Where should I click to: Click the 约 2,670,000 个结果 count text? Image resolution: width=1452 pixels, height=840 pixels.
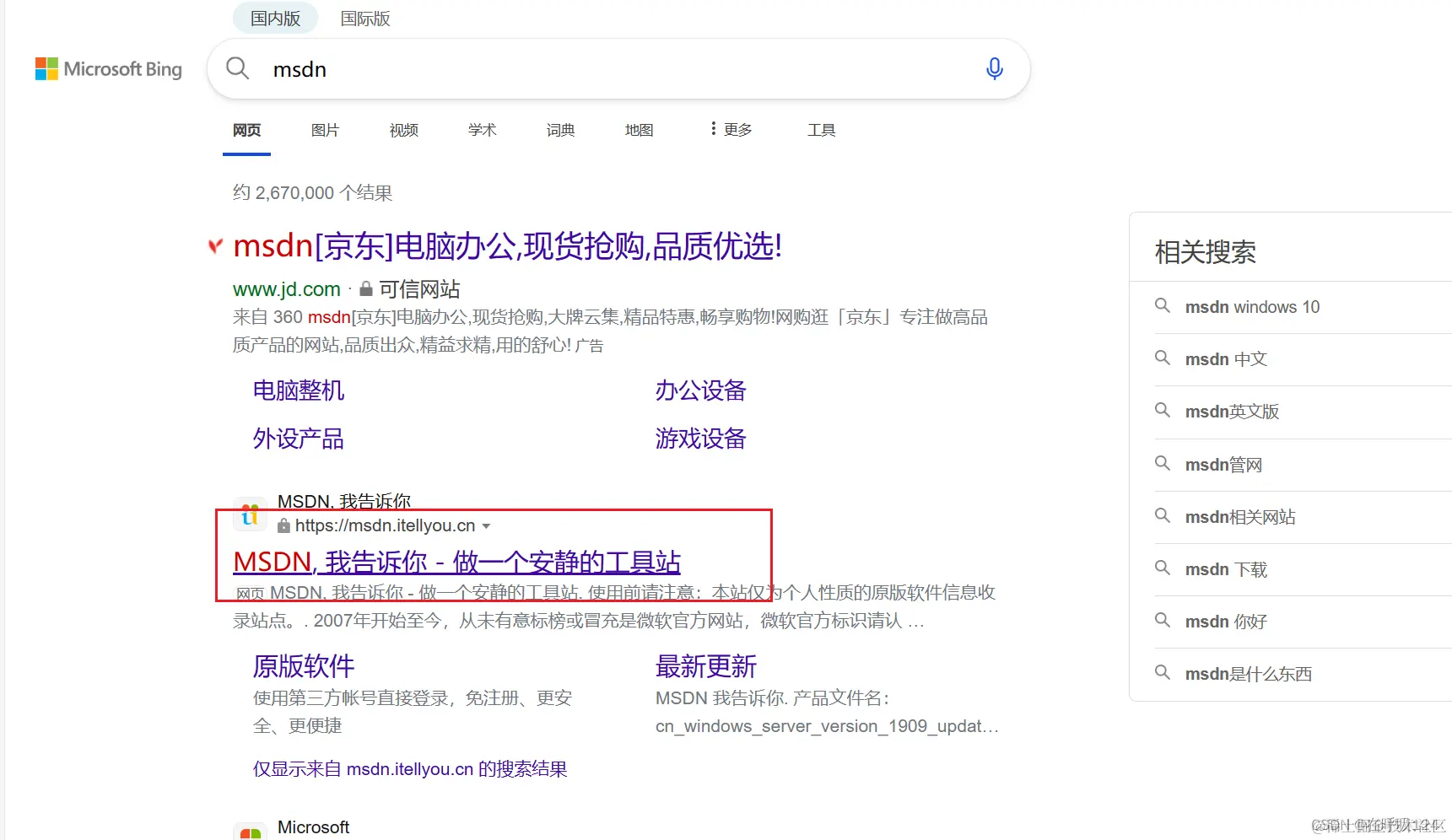[x=313, y=193]
